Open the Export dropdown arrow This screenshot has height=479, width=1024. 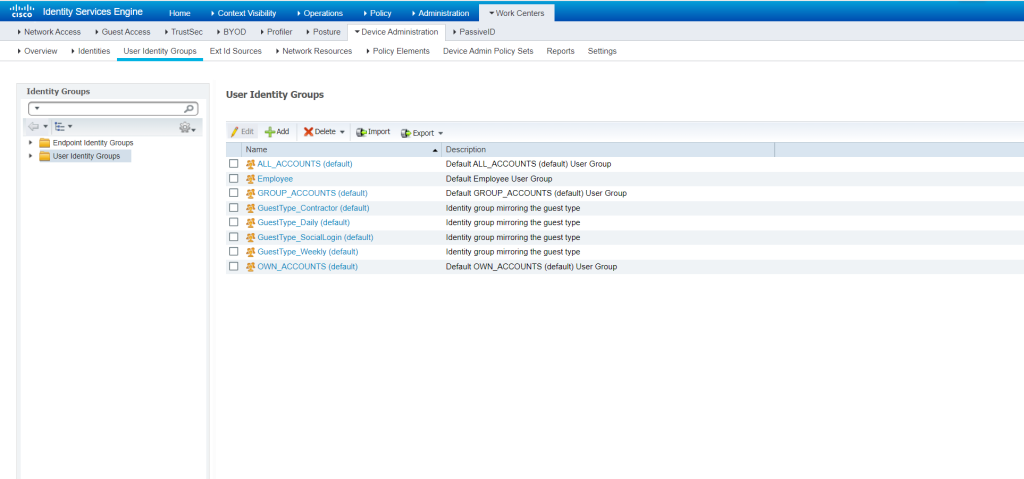click(x=441, y=133)
